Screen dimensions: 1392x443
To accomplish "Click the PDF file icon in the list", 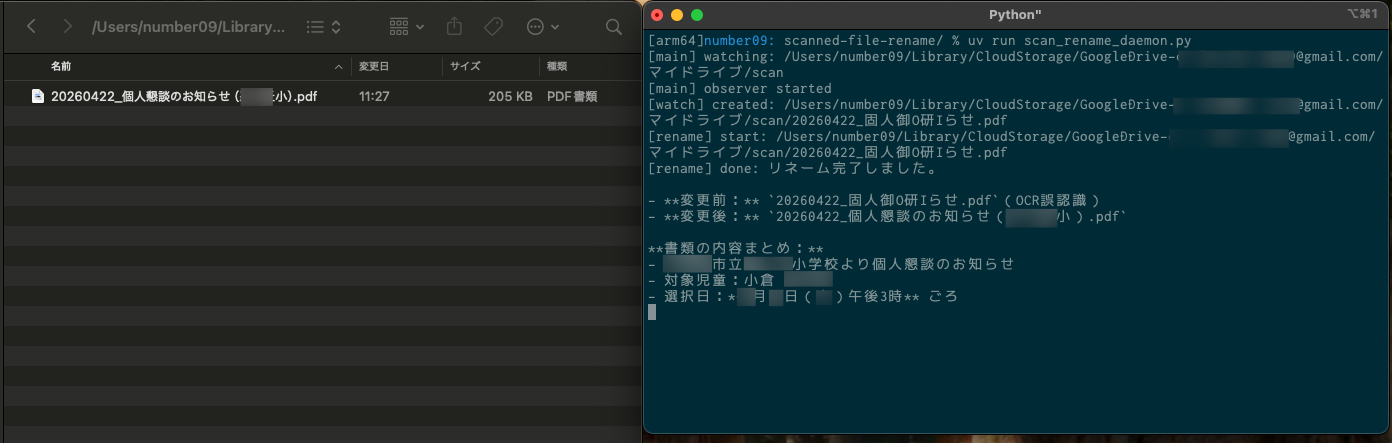I will point(38,97).
